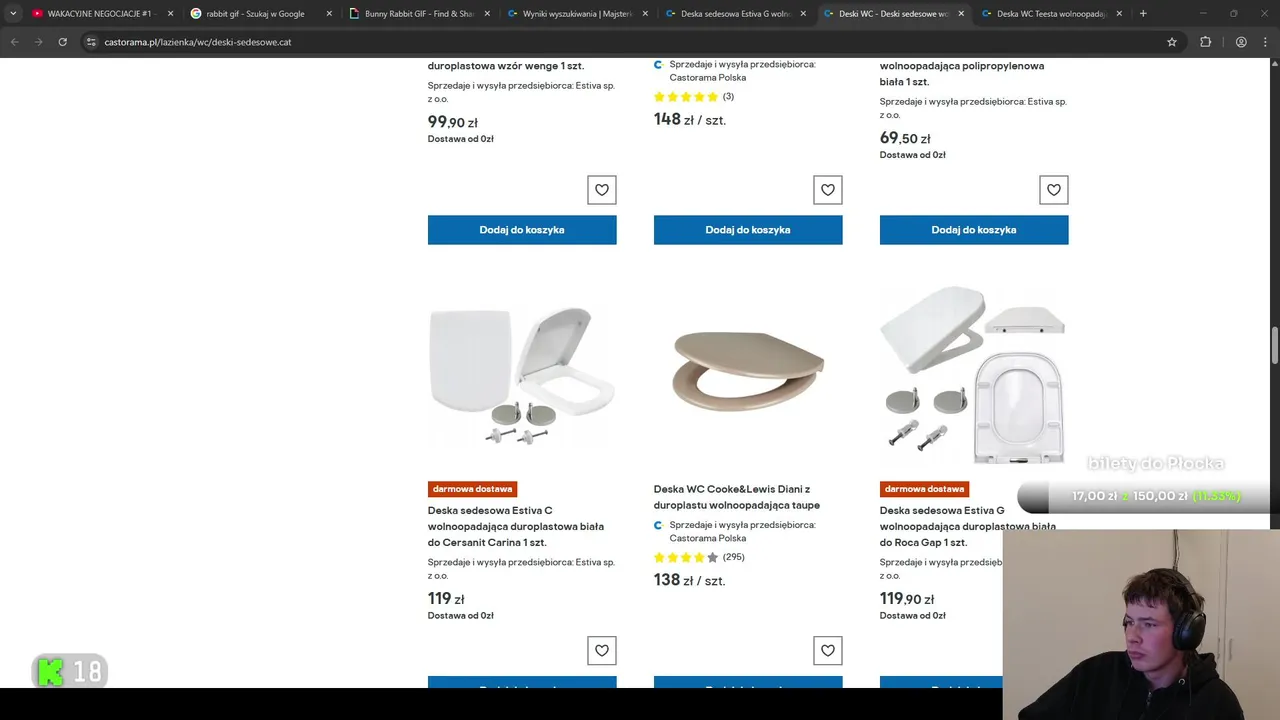The height and width of the screenshot is (720, 1280).
Task: Open Deska WC Cooke&Lewis Diani product link
Action: click(736, 497)
